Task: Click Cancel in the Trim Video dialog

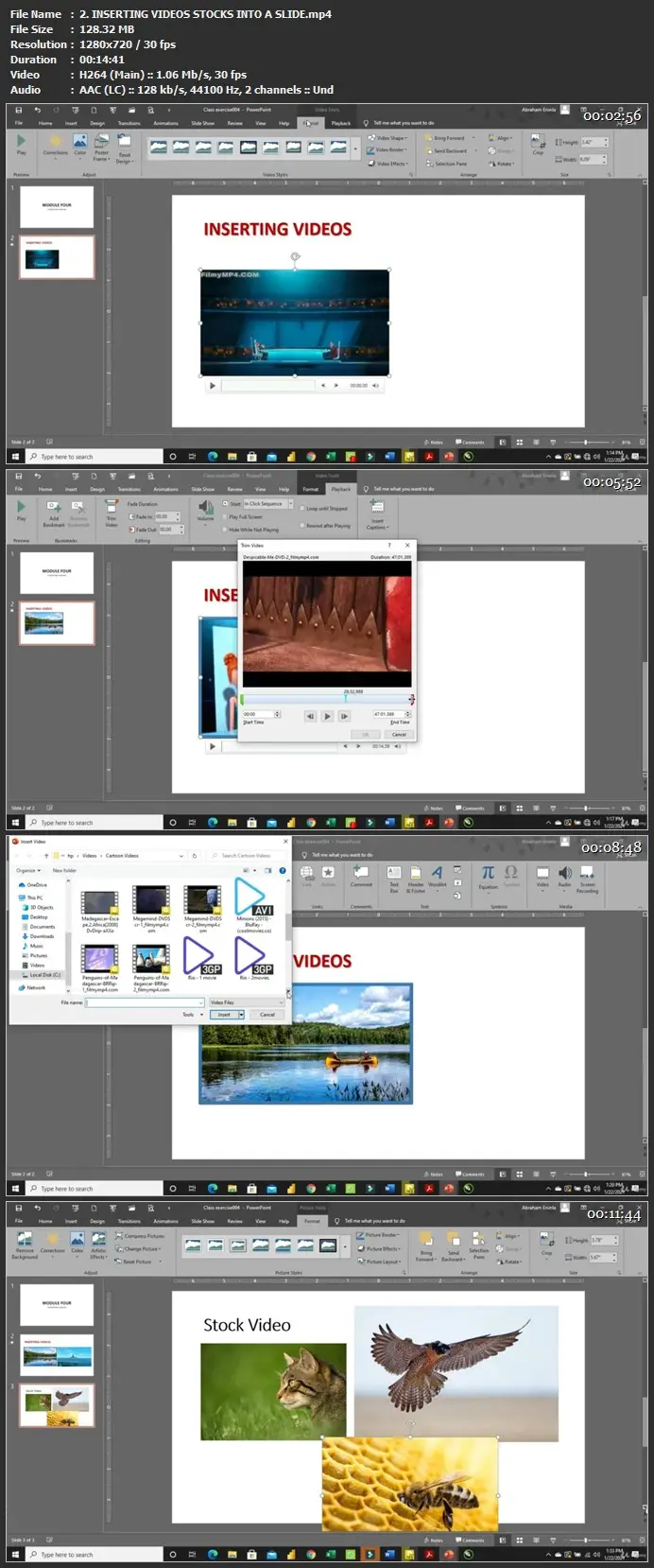Action: [399, 734]
